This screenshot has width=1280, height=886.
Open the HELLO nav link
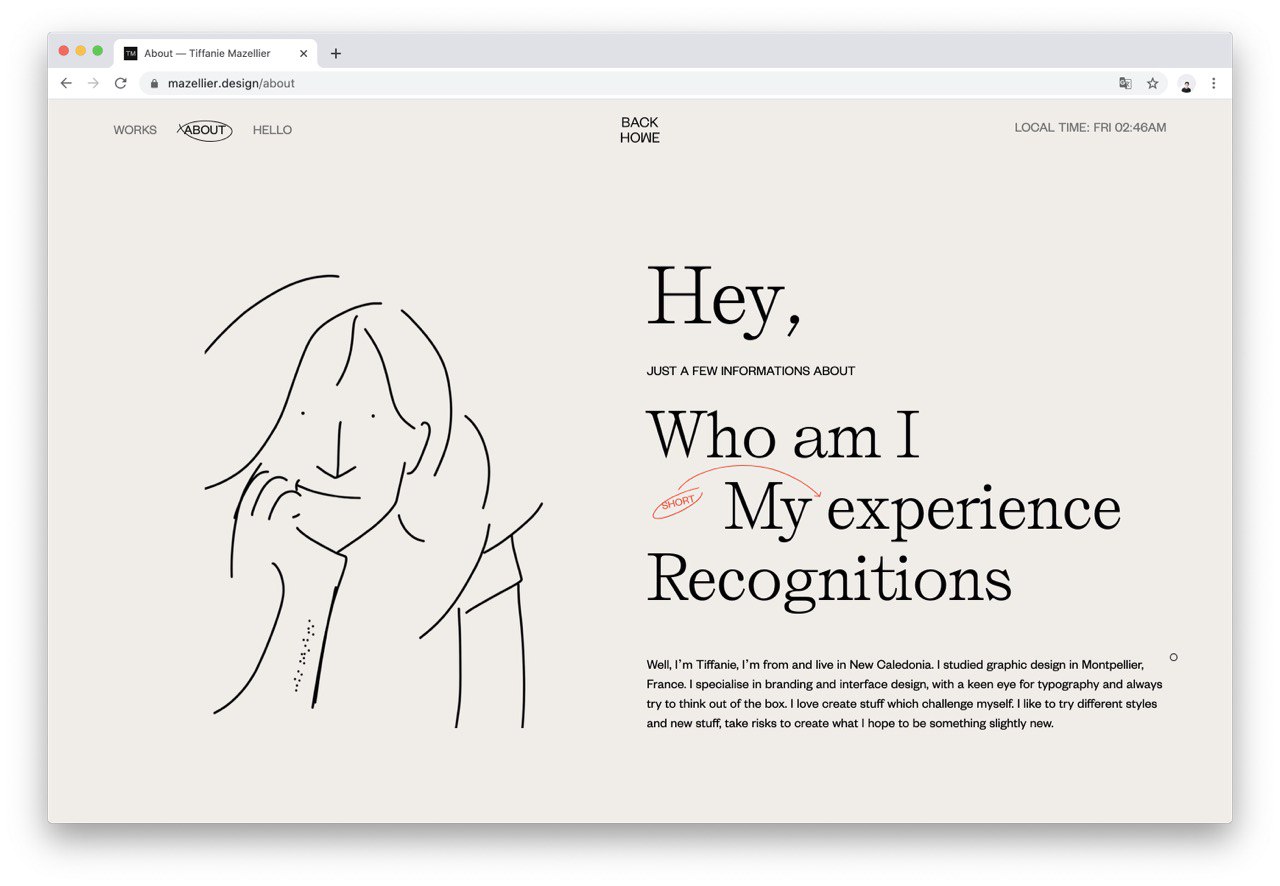point(272,130)
